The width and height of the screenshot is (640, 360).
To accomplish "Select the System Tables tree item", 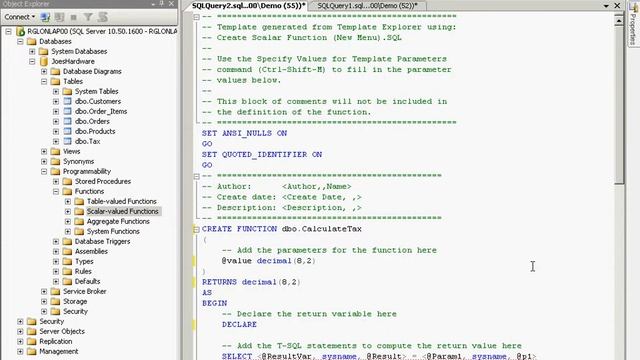I will tap(96, 91).
